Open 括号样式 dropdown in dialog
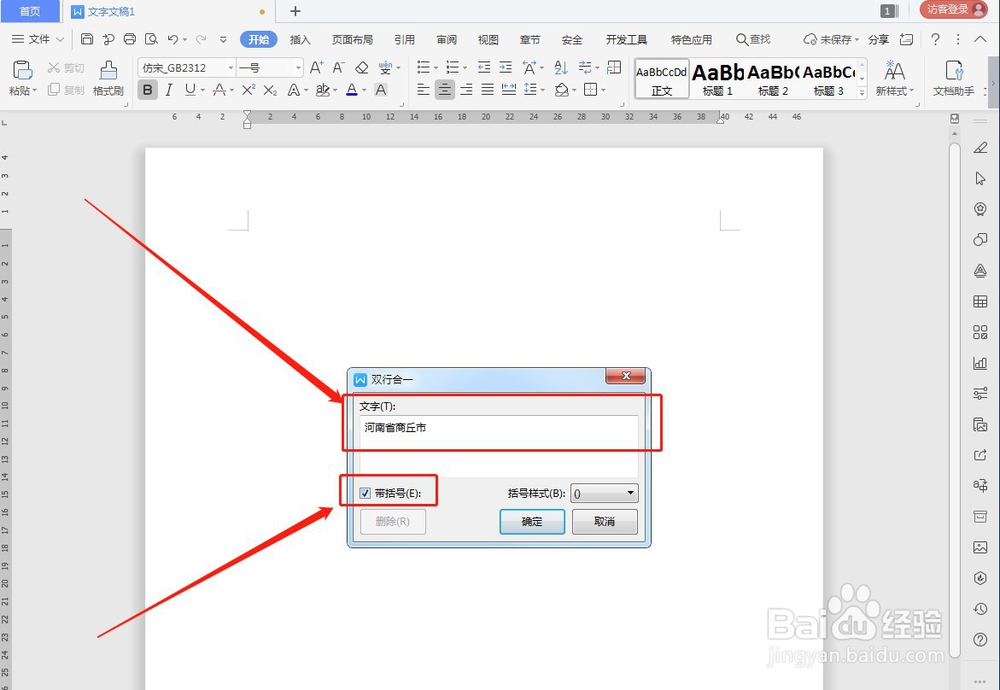The width and height of the screenshot is (1000, 690). 604,493
